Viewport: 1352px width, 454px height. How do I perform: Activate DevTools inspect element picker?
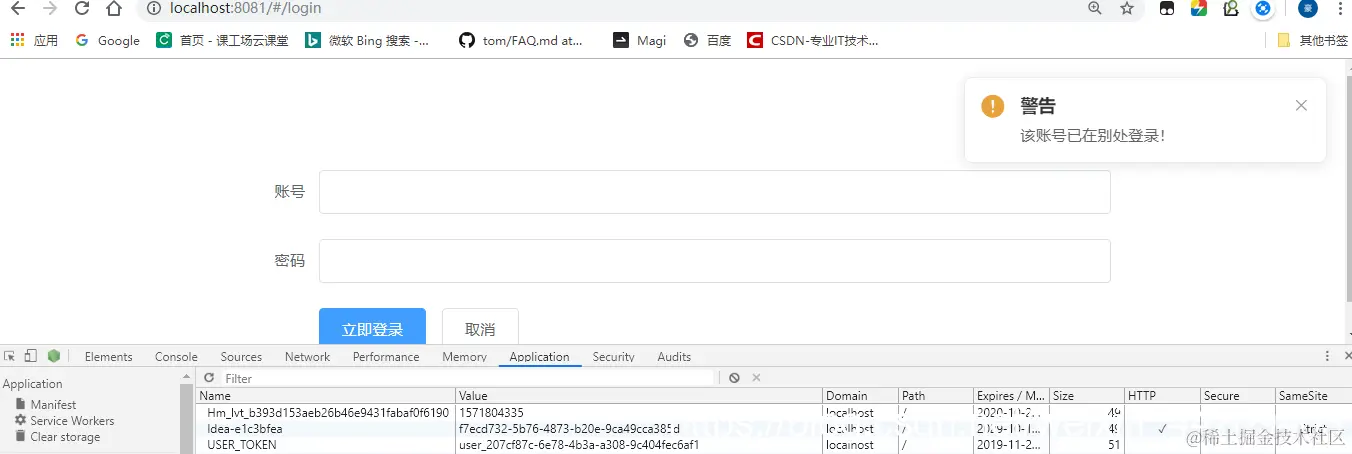pos(10,356)
